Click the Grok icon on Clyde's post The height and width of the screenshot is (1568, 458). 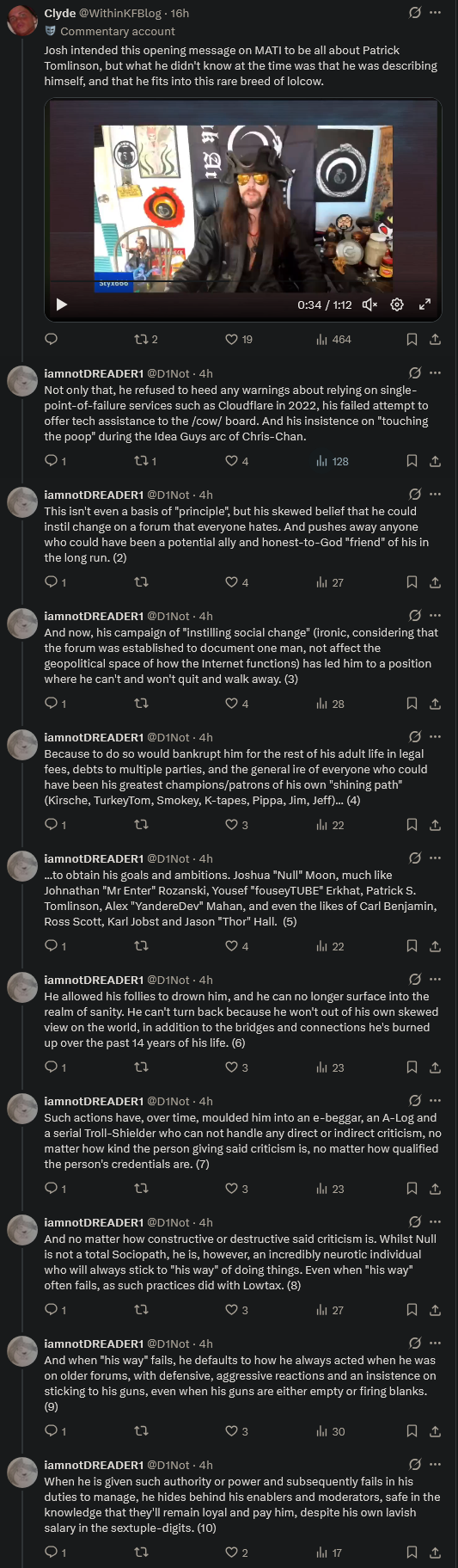415,13
